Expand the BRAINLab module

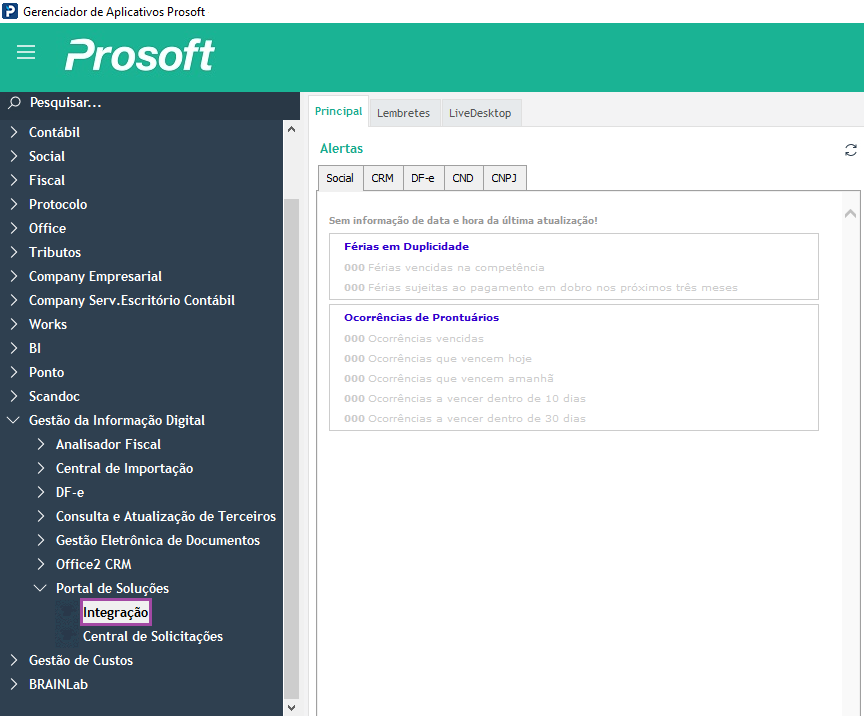click(x=14, y=684)
